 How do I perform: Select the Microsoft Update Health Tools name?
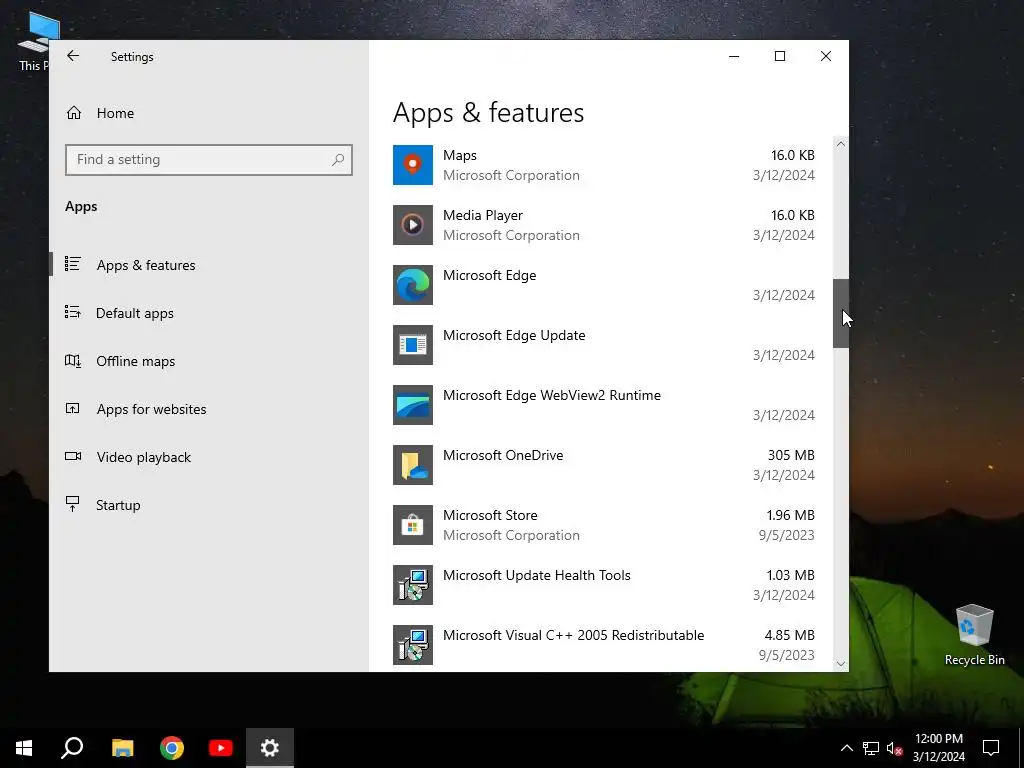(x=537, y=575)
